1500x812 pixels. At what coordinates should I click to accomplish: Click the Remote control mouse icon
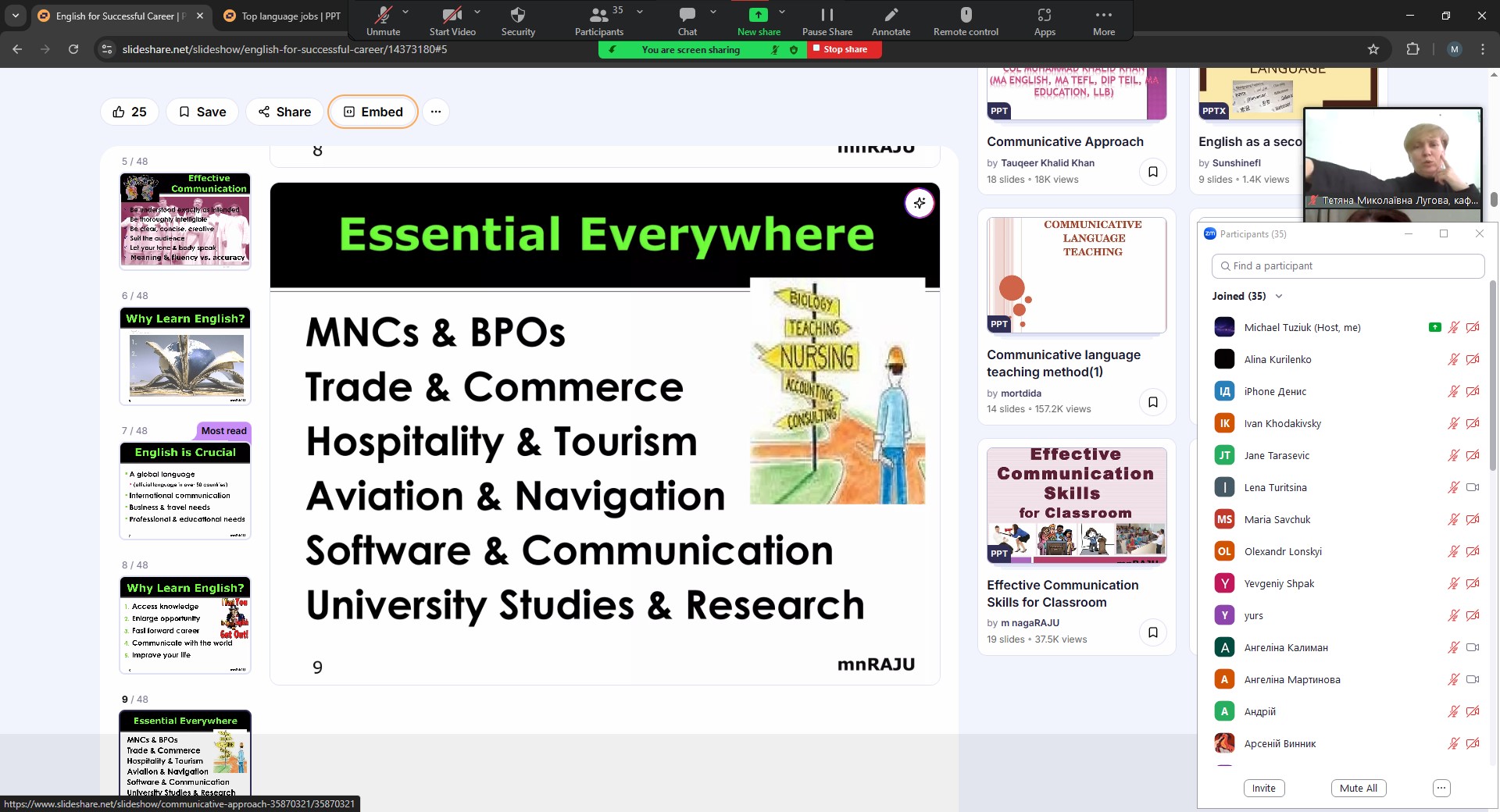point(966,15)
